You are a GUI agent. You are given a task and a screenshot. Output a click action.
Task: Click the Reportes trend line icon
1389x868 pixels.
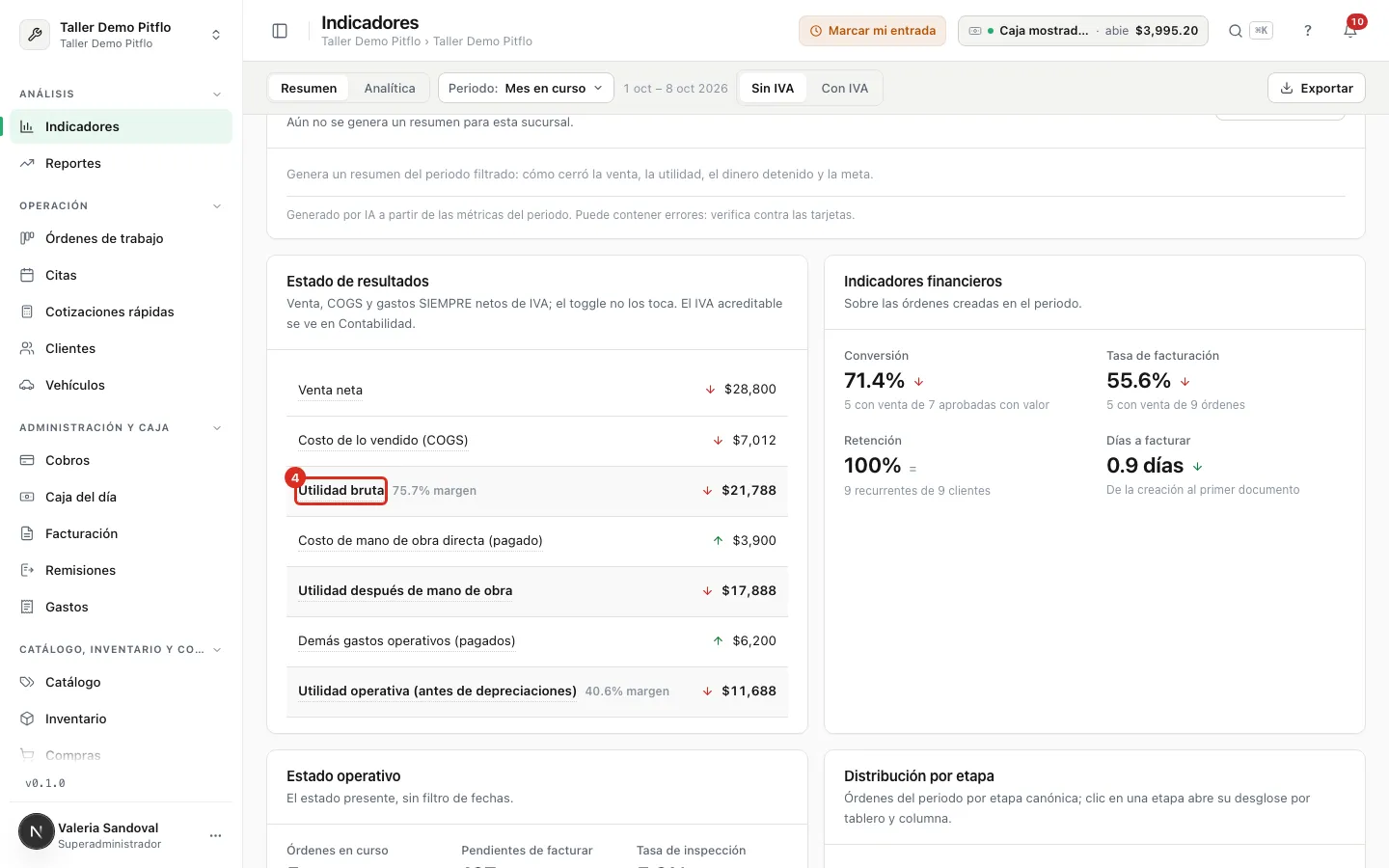tap(27, 163)
